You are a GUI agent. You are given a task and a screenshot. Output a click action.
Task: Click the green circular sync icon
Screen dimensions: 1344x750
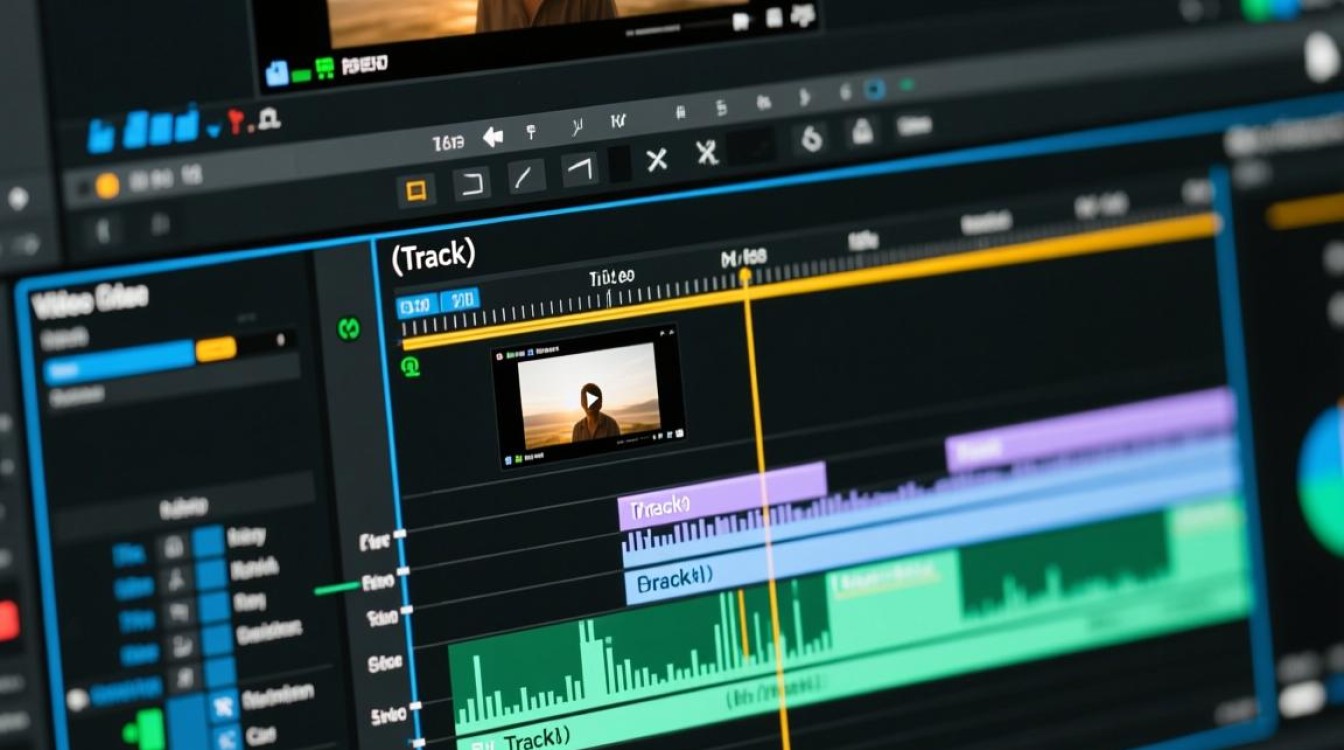click(349, 327)
